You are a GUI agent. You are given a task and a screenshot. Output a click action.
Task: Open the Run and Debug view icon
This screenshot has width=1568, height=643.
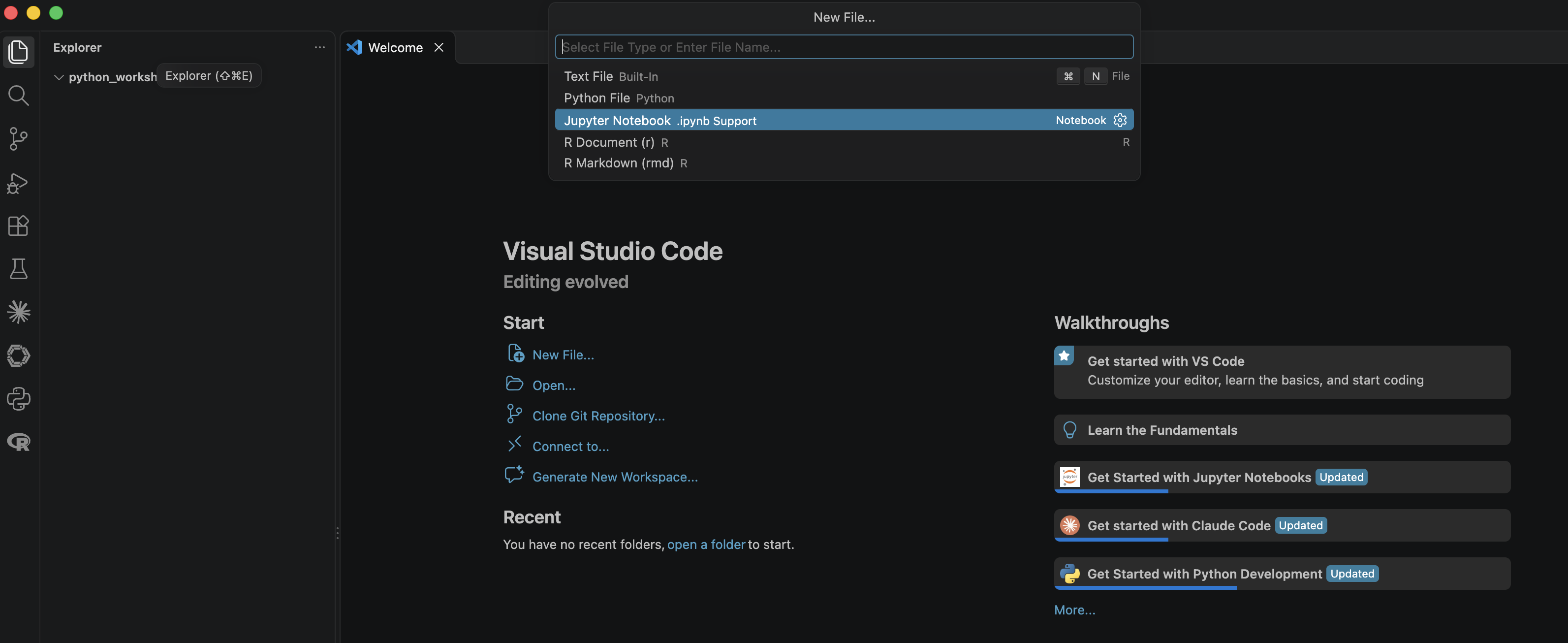click(x=18, y=183)
